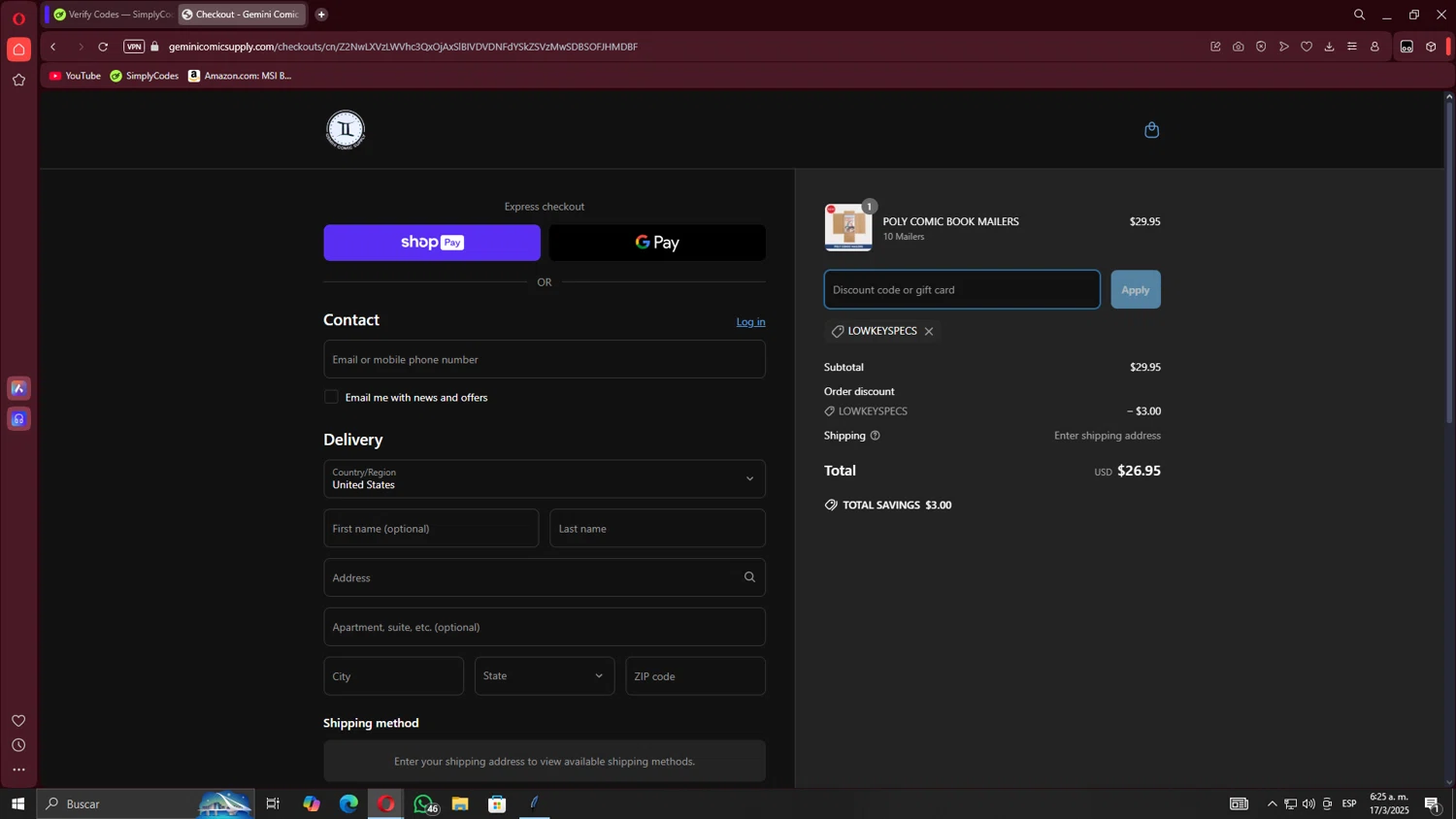Add page to favorites heart icon
Viewport: 1456px width, 819px height.
(x=1307, y=47)
